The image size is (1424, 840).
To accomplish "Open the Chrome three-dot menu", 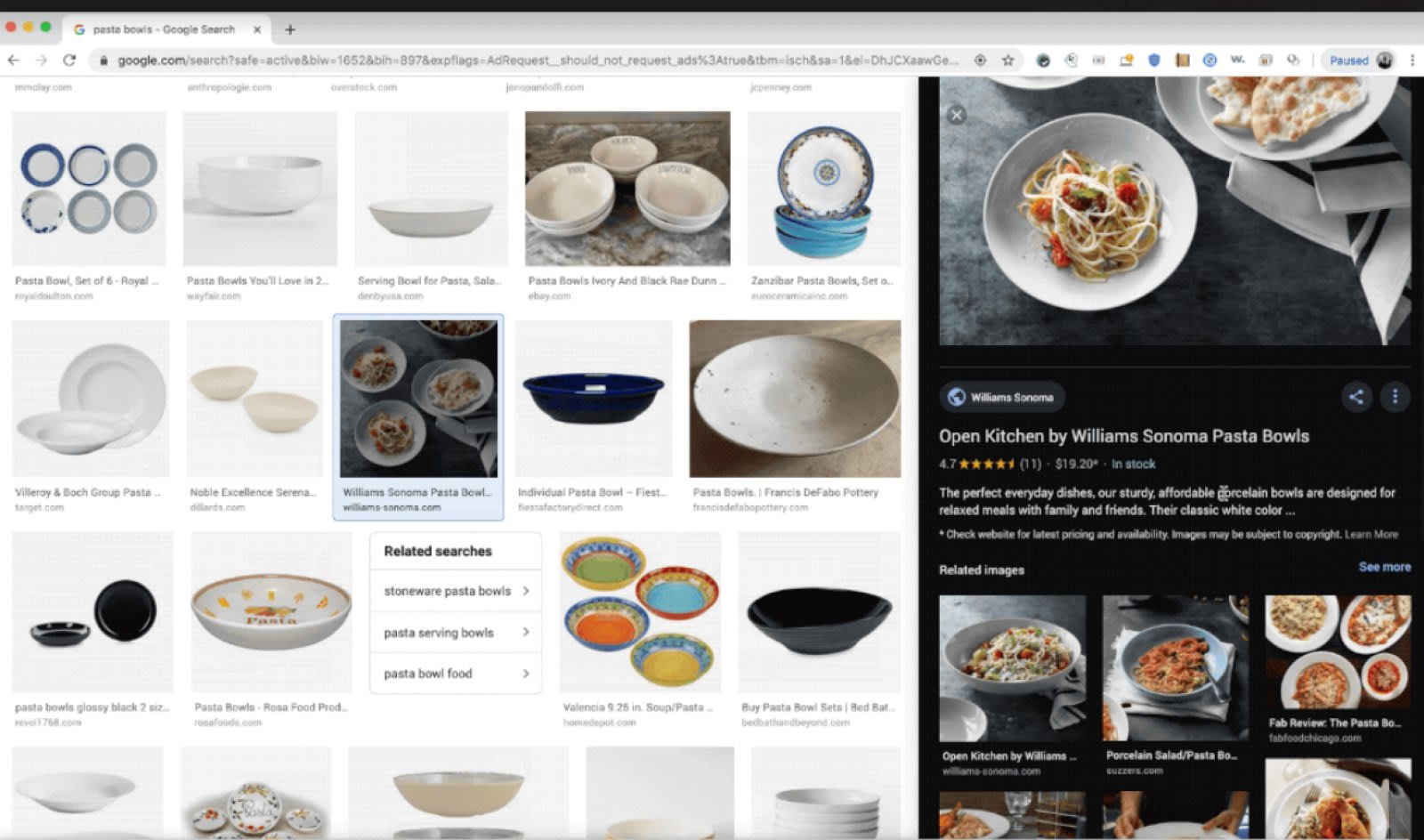I will point(1412,60).
